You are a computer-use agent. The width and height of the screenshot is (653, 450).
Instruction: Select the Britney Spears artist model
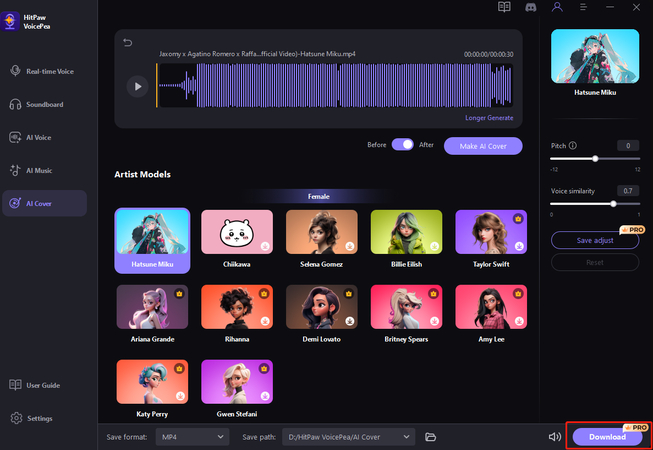coord(406,315)
